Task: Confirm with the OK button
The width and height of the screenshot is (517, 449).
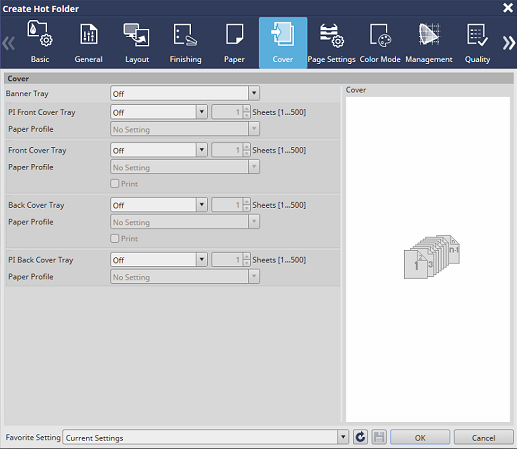Action: tap(420, 437)
